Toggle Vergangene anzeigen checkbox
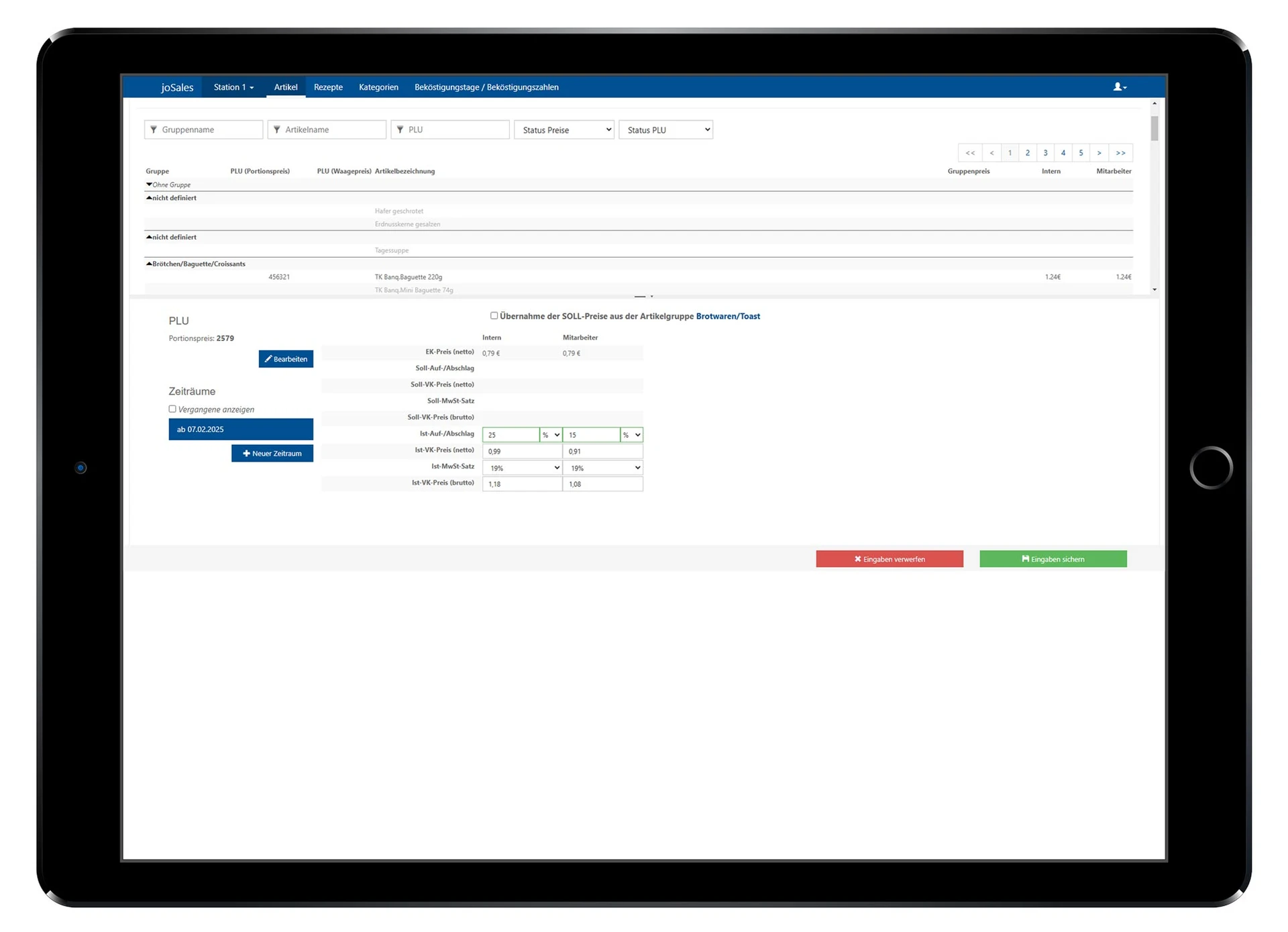 click(172, 409)
